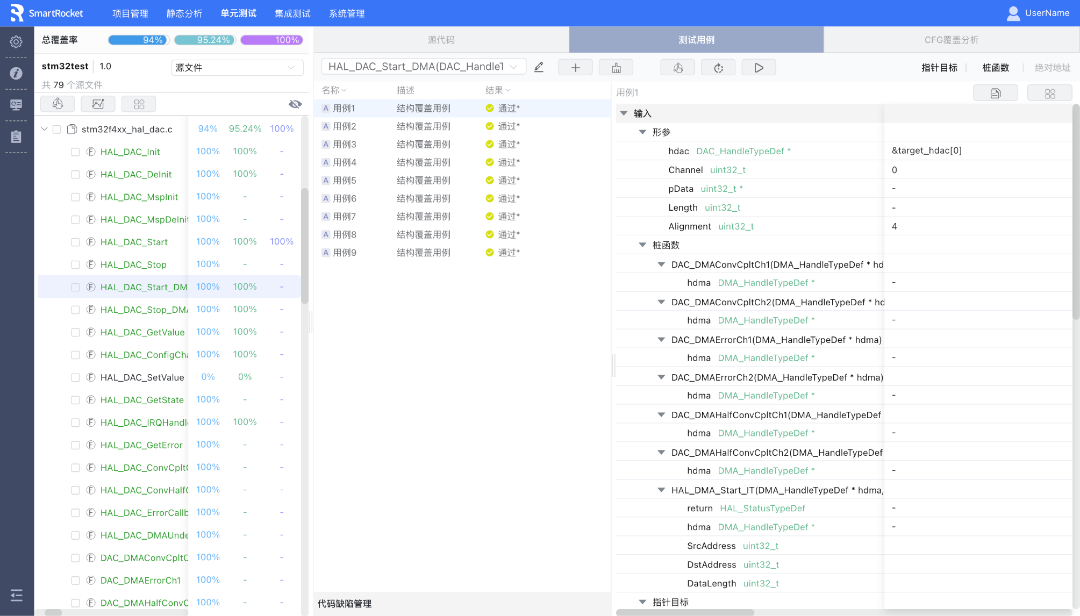Open the 源文件 dropdown
This screenshot has width=1080, height=616.
[x=237, y=68]
